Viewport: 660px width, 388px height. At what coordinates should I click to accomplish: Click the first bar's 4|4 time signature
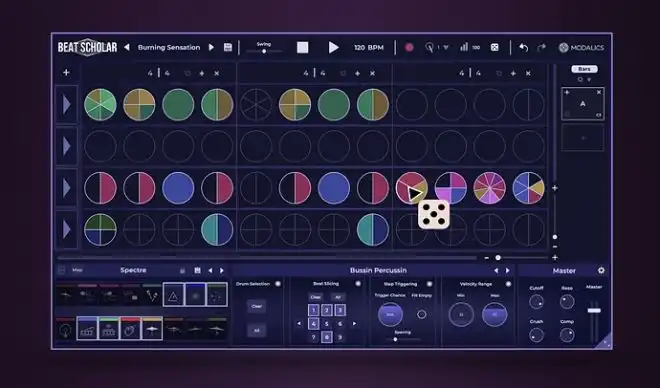tap(159, 73)
